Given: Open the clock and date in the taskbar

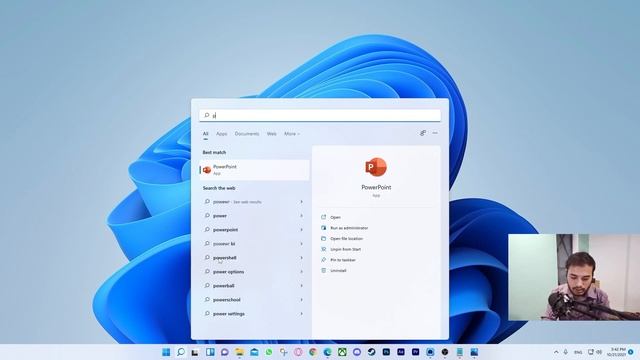Looking at the screenshot, I should coord(616,352).
